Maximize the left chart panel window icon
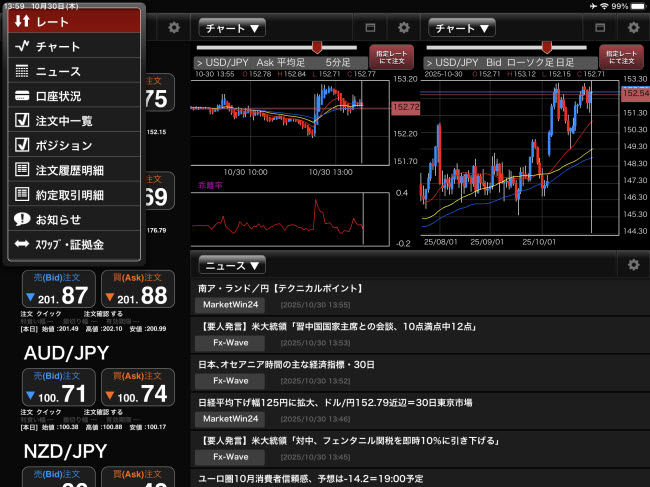The image size is (650, 487). tap(370, 28)
